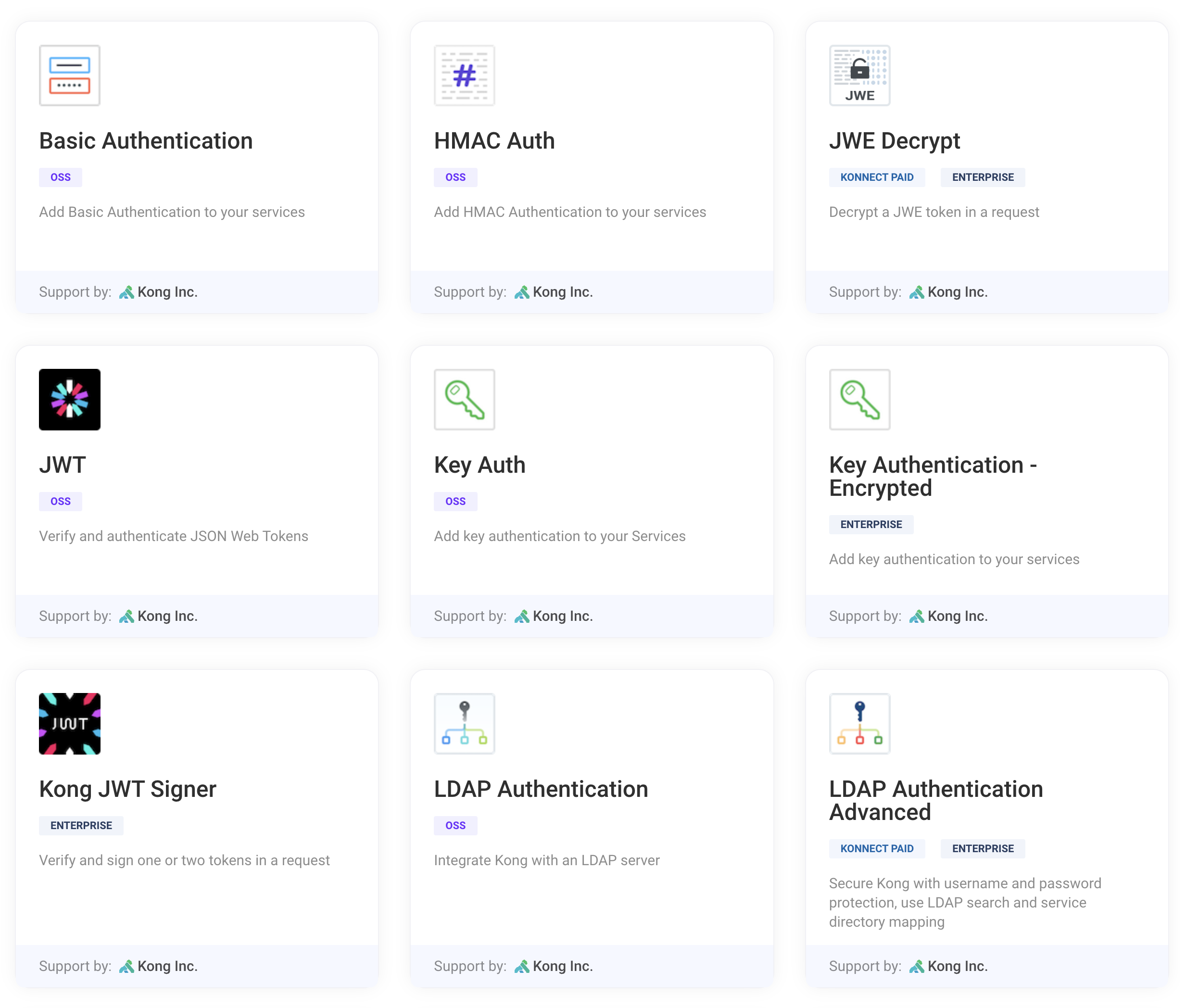Click ENTERPRISE badge on Key Authentication - Encrypted
Viewport: 1186px width, 1008px height.
tap(871, 524)
